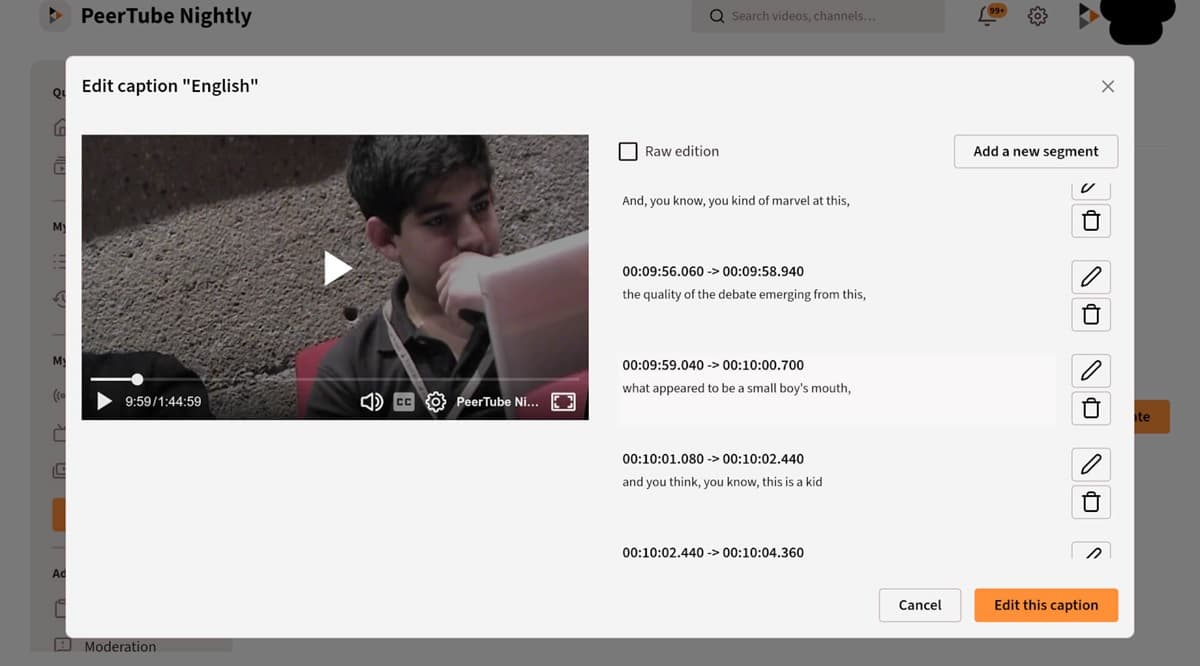Open the PeerTube Ni... link in player

coord(497,401)
